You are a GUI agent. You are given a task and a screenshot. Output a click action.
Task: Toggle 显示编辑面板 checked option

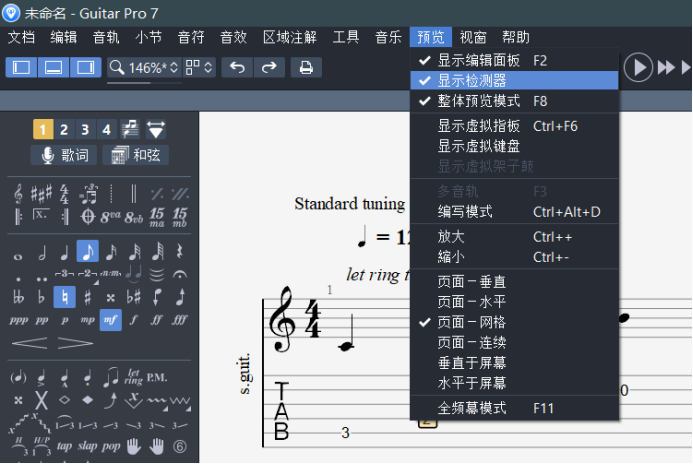click(514, 61)
